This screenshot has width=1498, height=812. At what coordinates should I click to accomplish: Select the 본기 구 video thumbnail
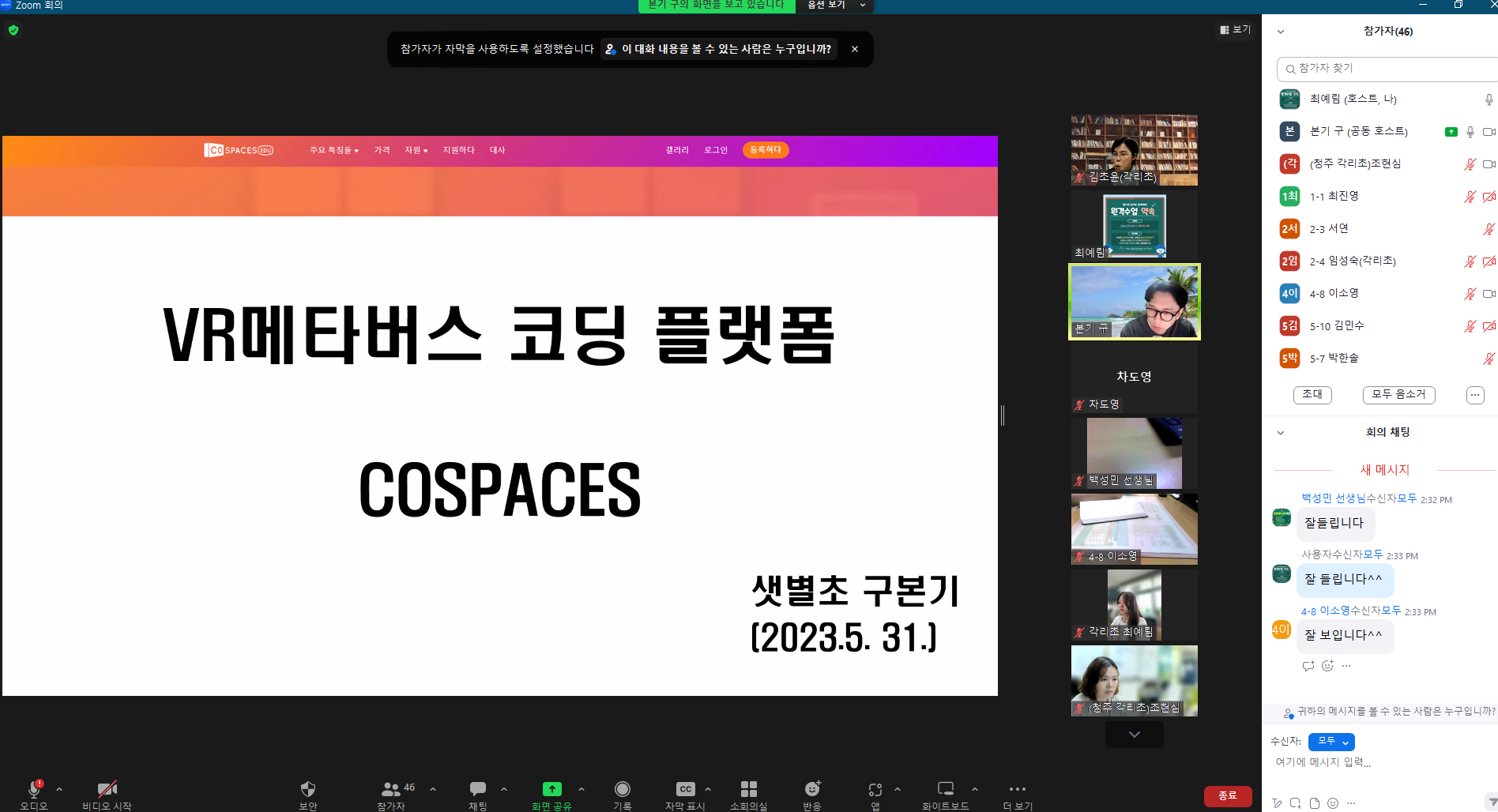click(x=1135, y=302)
